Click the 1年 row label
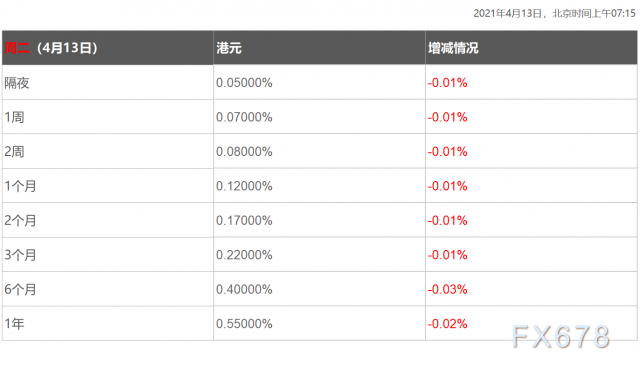640x372 pixels. click(14, 324)
